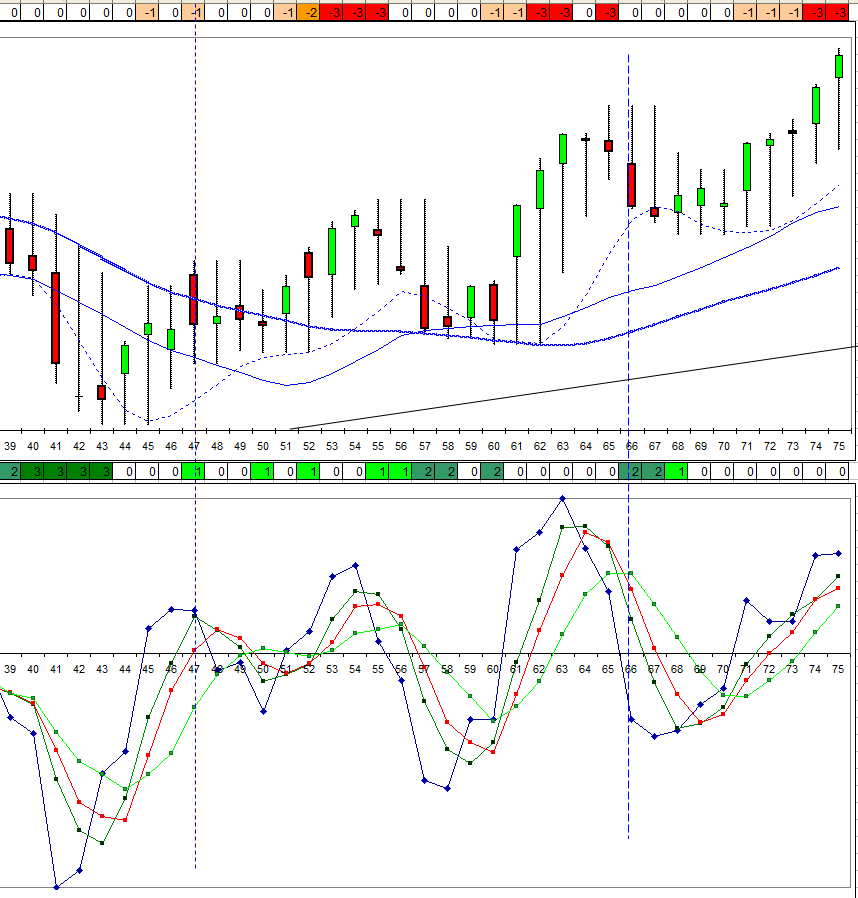
Task: Click the topmost green candle at bar 75
Action: 839,66
